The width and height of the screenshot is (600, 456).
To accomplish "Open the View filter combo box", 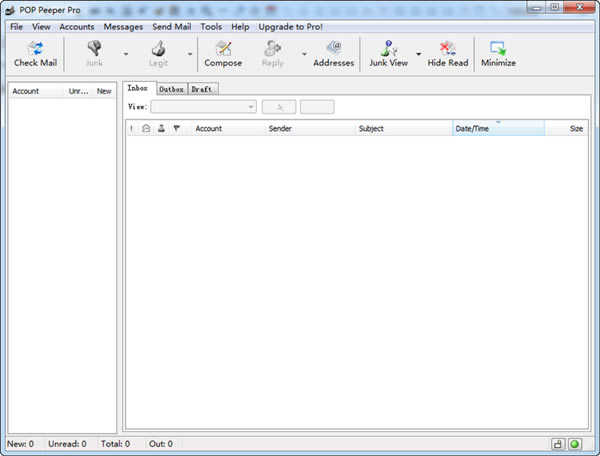I will pyautogui.click(x=203, y=107).
